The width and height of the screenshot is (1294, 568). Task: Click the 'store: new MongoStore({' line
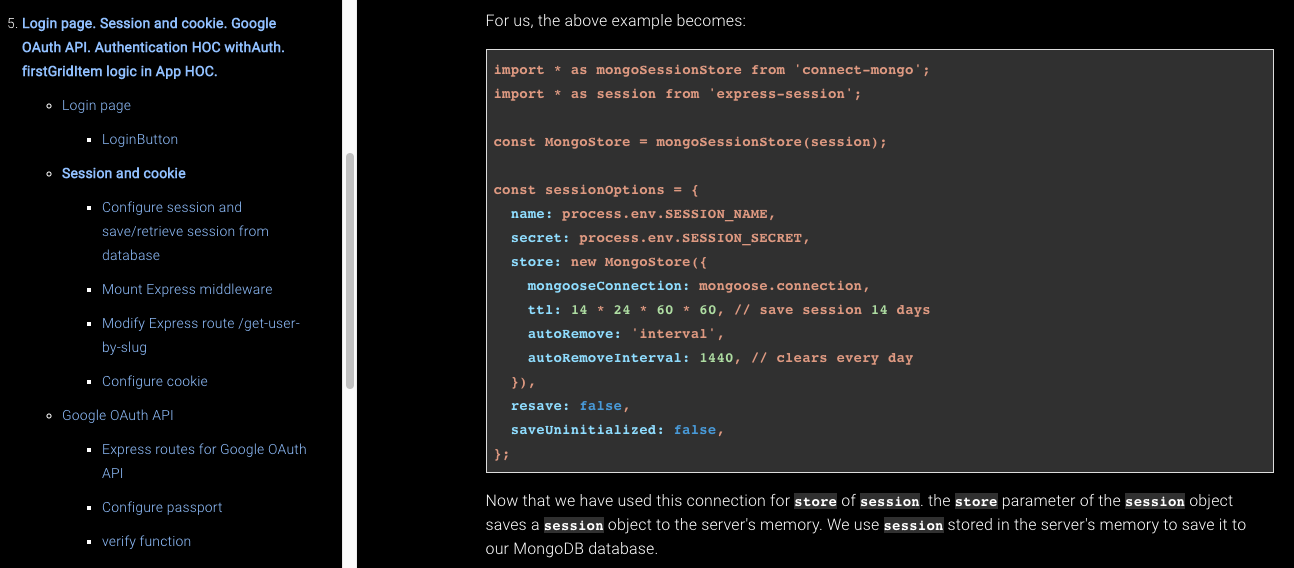pyautogui.click(x=609, y=262)
